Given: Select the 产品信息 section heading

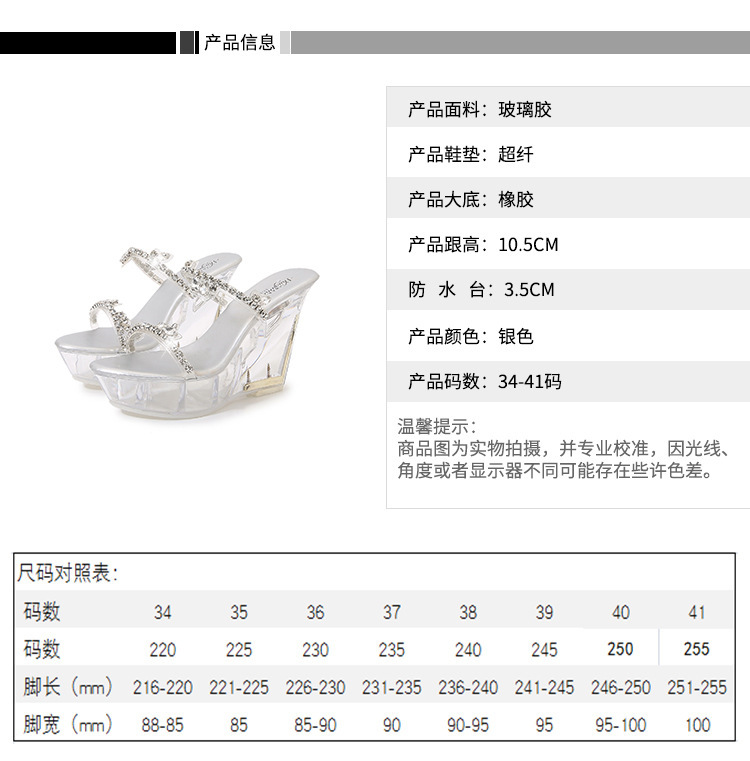Looking at the screenshot, I should click(x=240, y=43).
